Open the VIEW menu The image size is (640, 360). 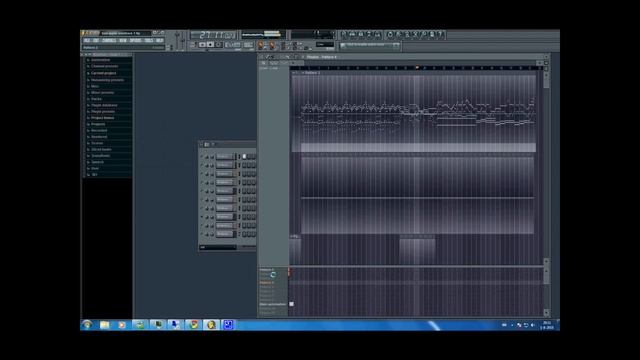122,40
